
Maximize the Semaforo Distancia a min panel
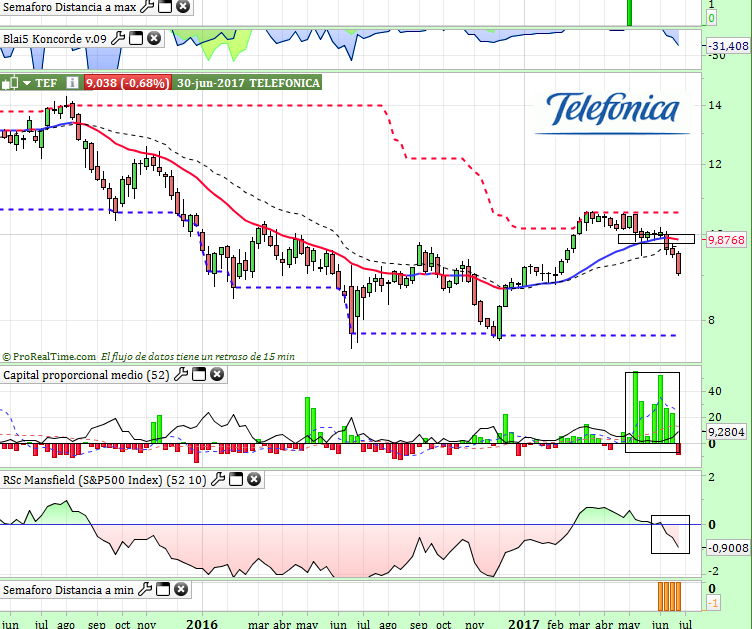163,589
